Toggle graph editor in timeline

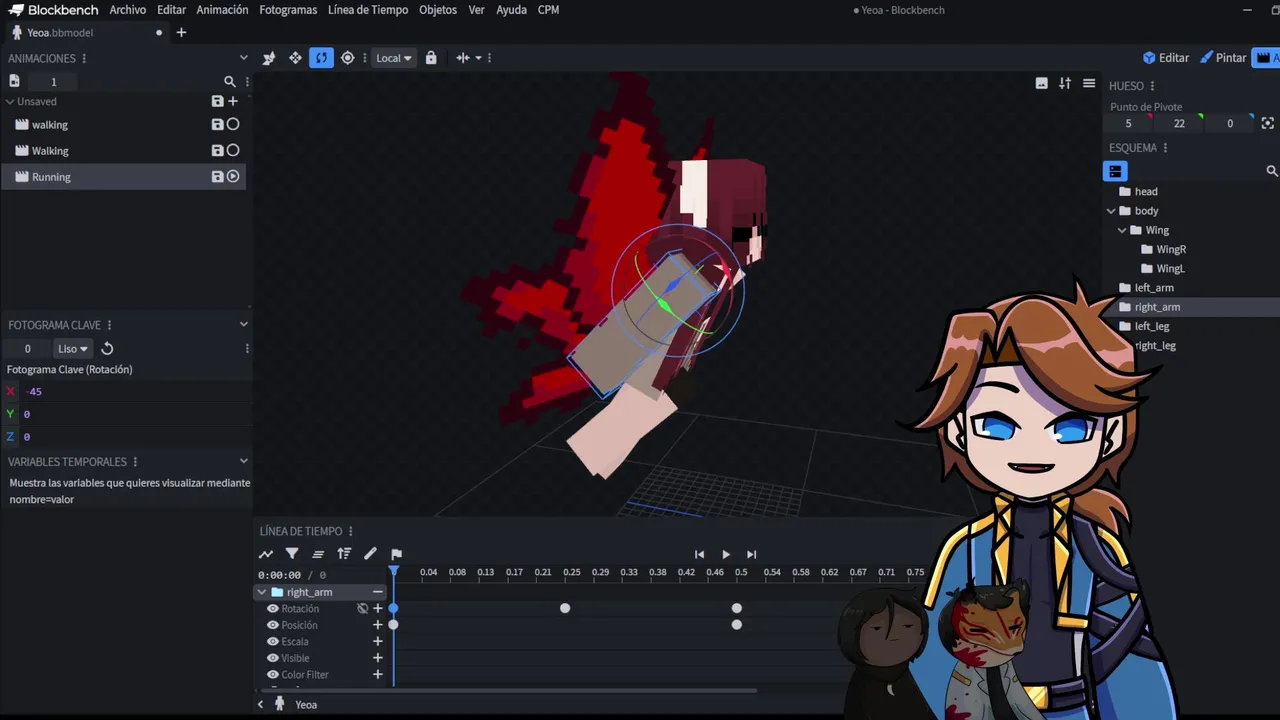click(266, 554)
